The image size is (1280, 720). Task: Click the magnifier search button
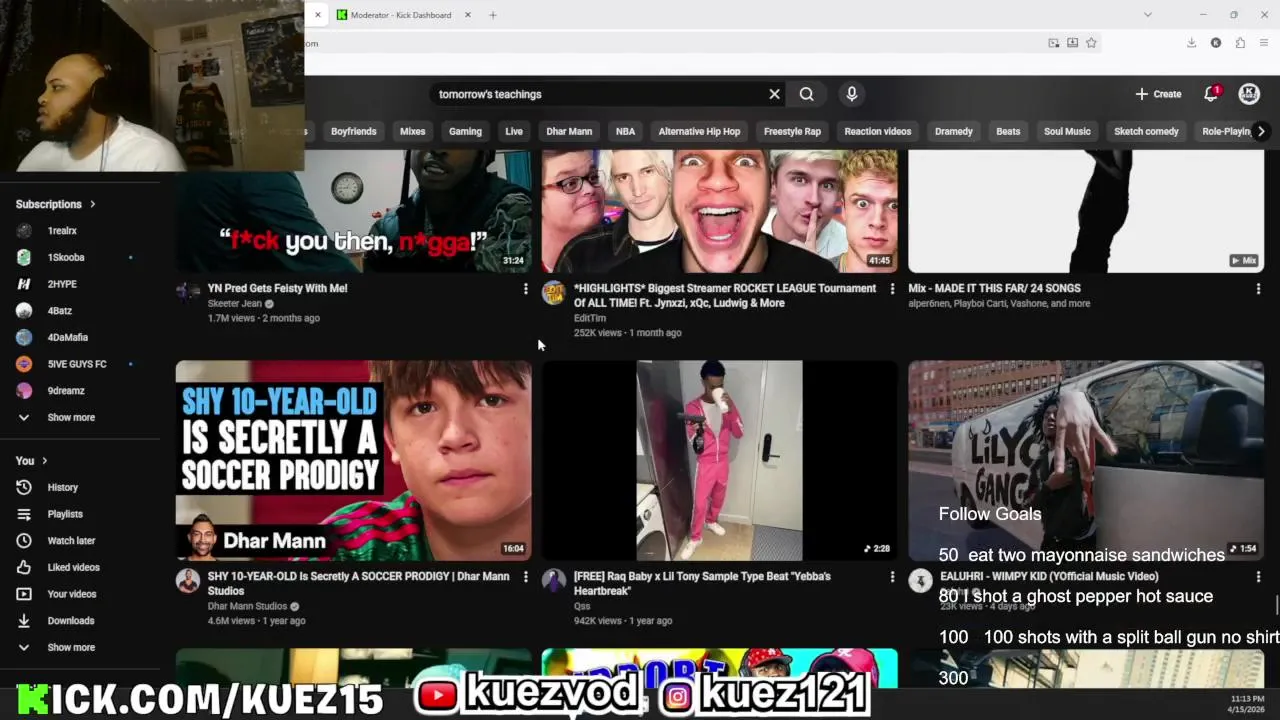click(x=806, y=94)
